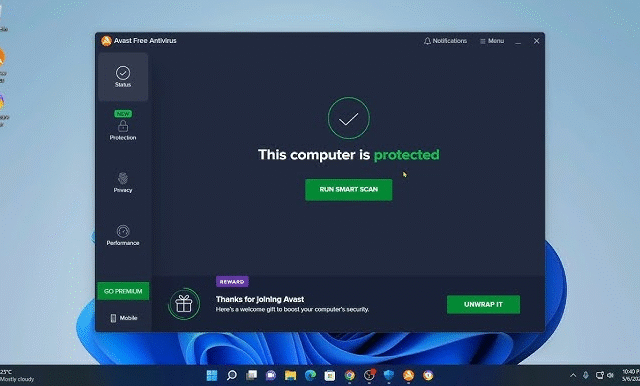Open the weather widget on taskbar
This screenshot has width=640, height=386.
pyautogui.click(x=17, y=376)
